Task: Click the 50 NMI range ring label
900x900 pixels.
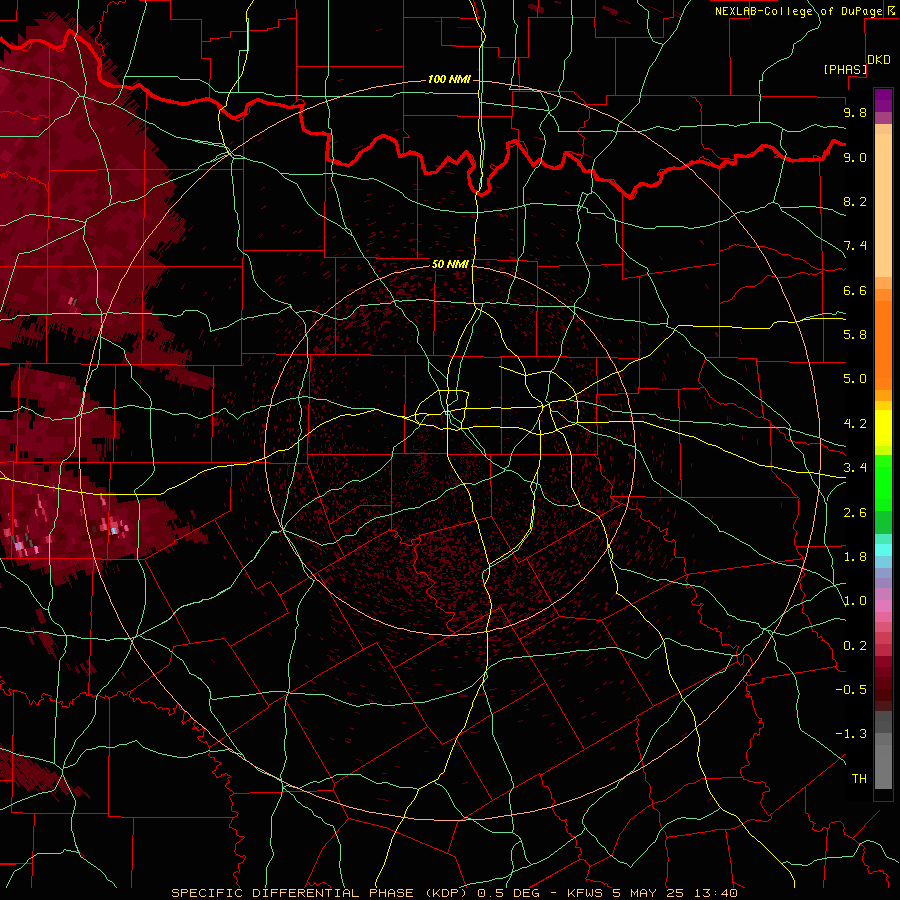Action: point(450,264)
